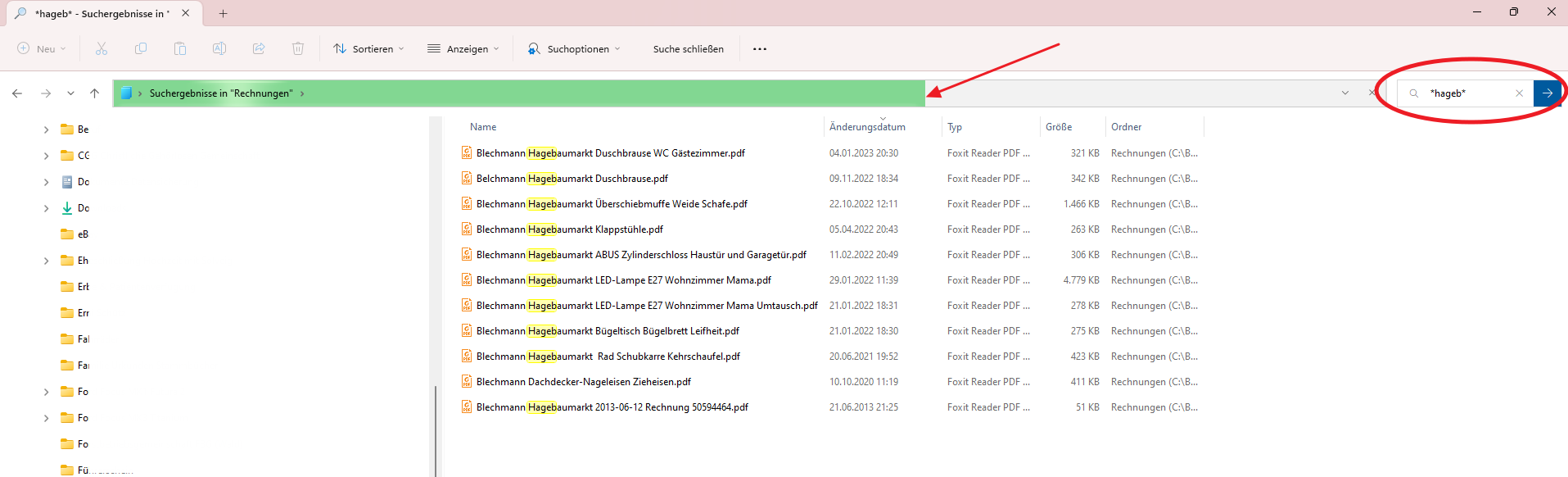Select the eB folder in tree
The image size is (1568, 477).
tap(75, 234)
